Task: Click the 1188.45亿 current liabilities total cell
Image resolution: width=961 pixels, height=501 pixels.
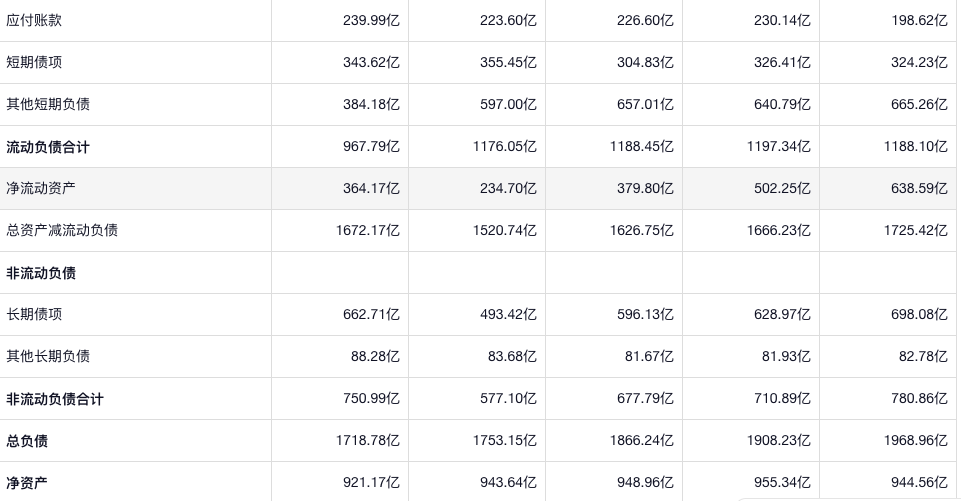Action: coord(641,147)
